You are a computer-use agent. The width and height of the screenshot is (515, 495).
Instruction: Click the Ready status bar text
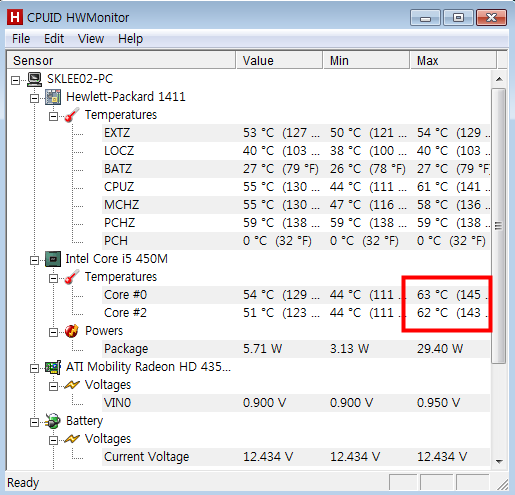23,483
